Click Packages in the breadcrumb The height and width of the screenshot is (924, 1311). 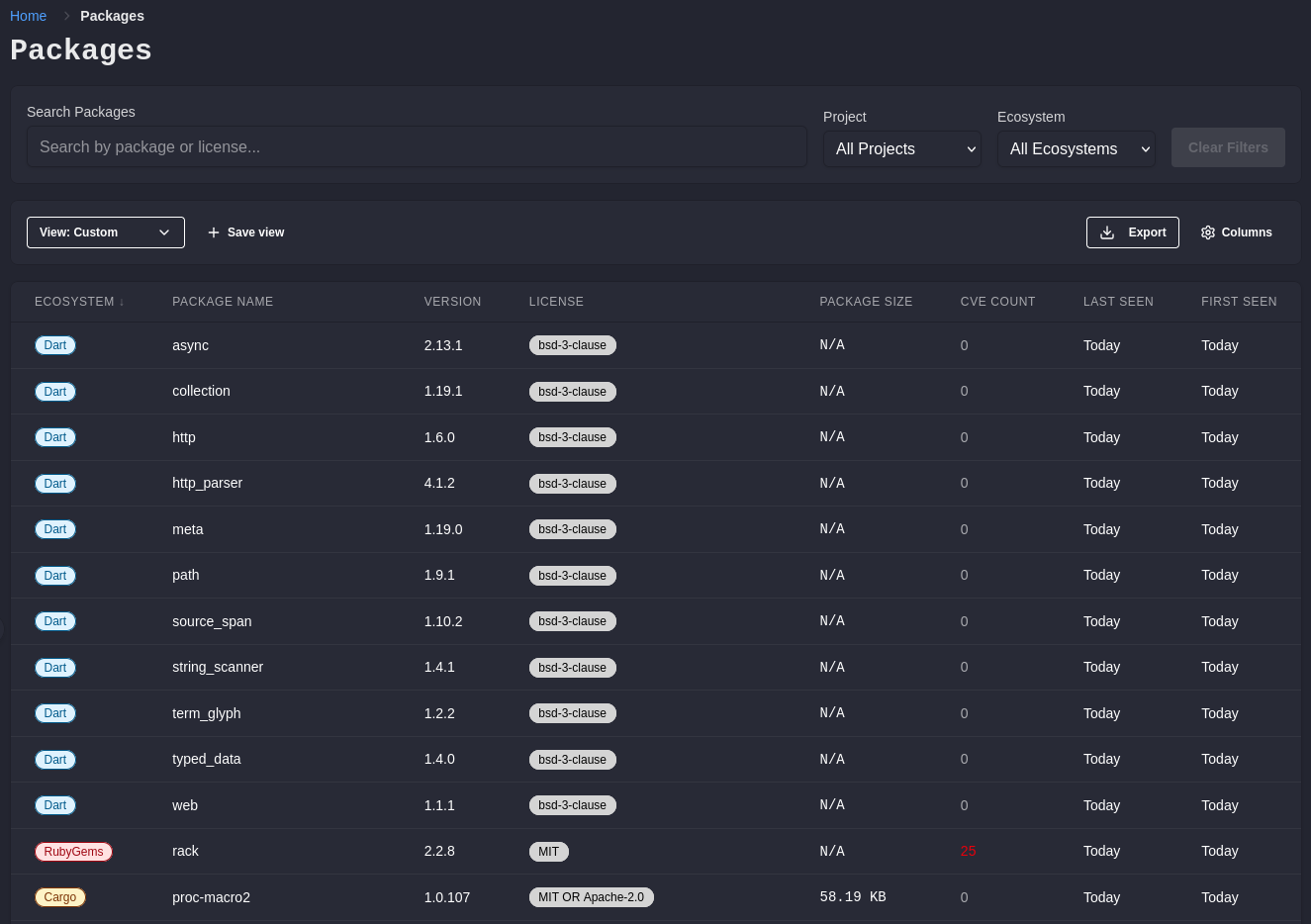[112, 16]
